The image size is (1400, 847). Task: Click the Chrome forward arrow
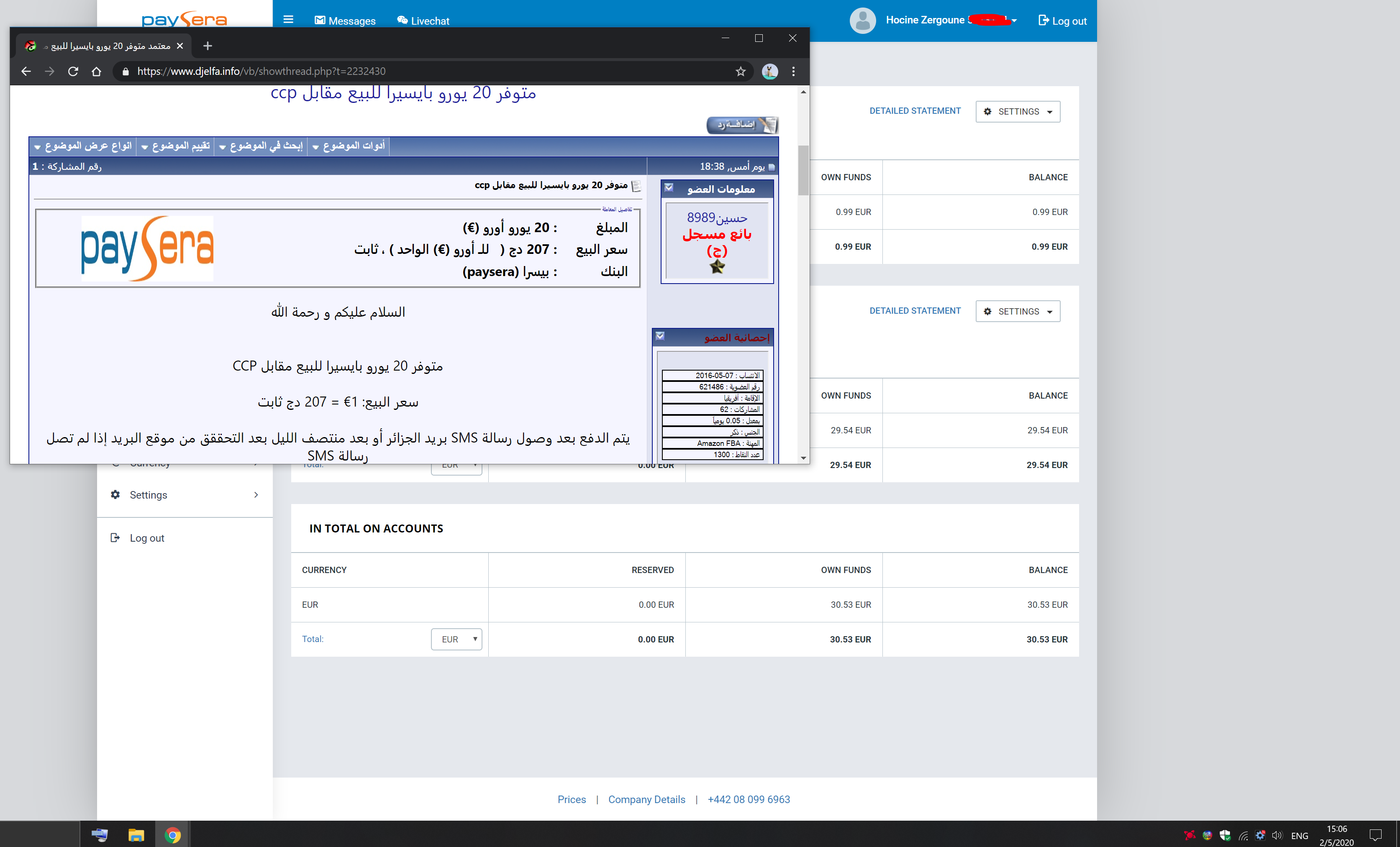pos(49,71)
